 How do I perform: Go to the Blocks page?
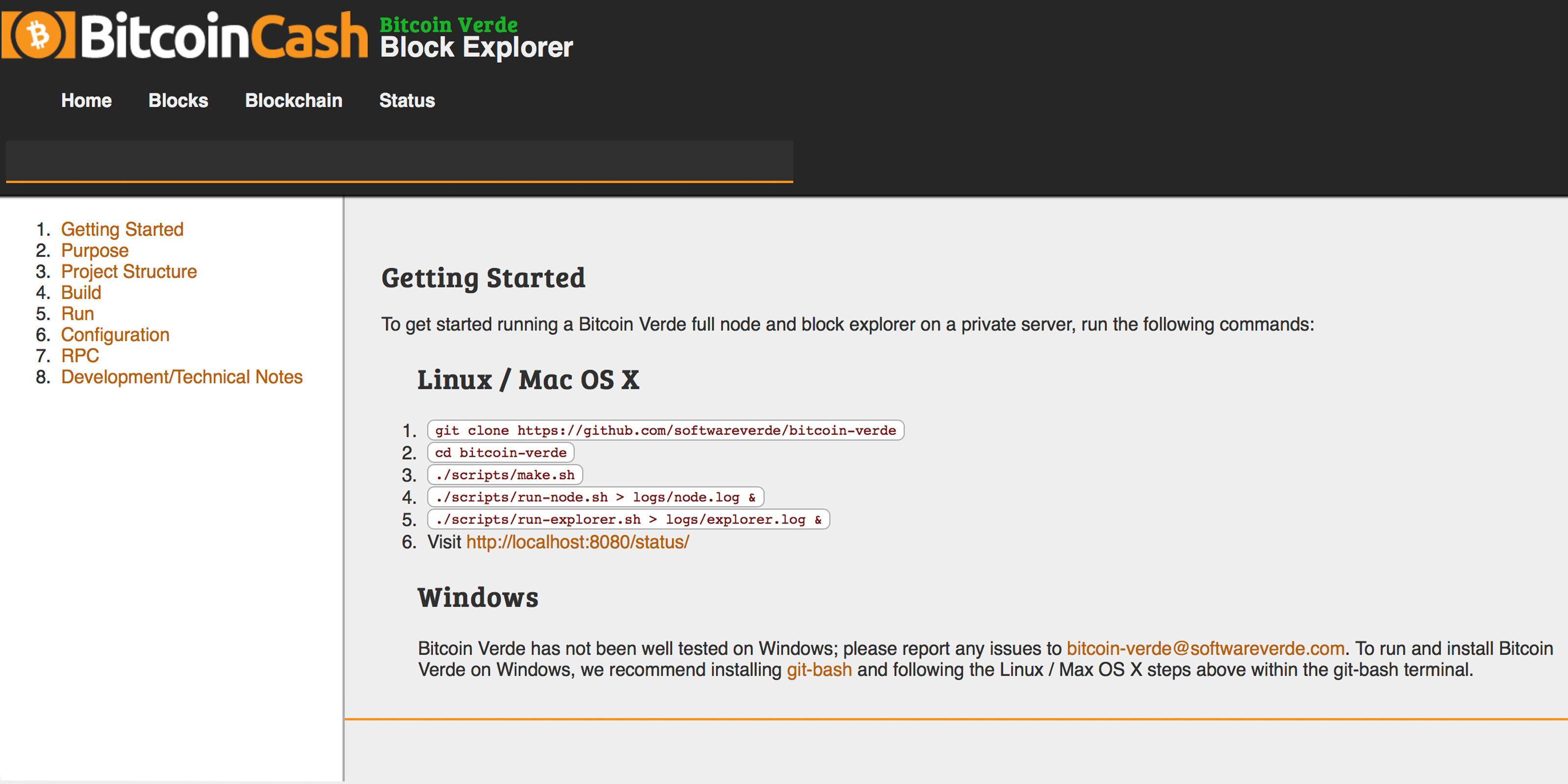(178, 100)
